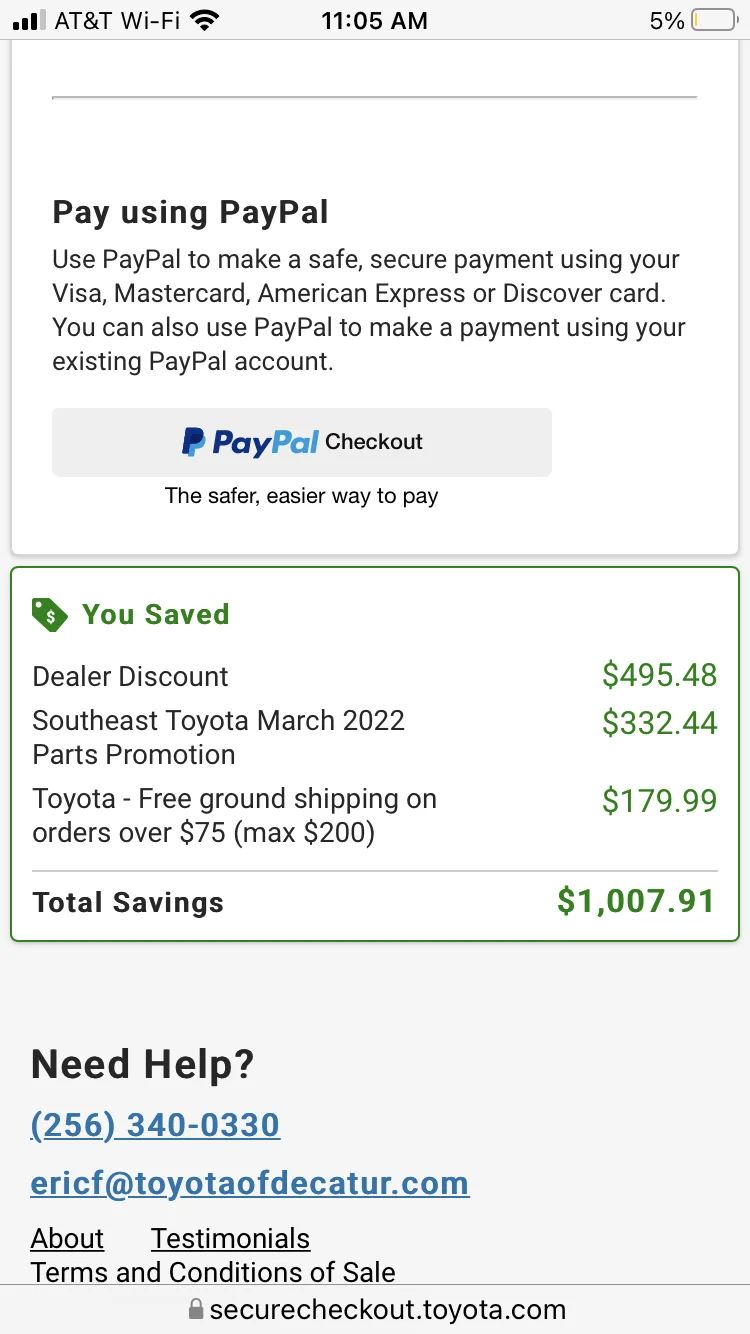
Task: Tap the cellular signal bars icon
Action: click(31, 20)
